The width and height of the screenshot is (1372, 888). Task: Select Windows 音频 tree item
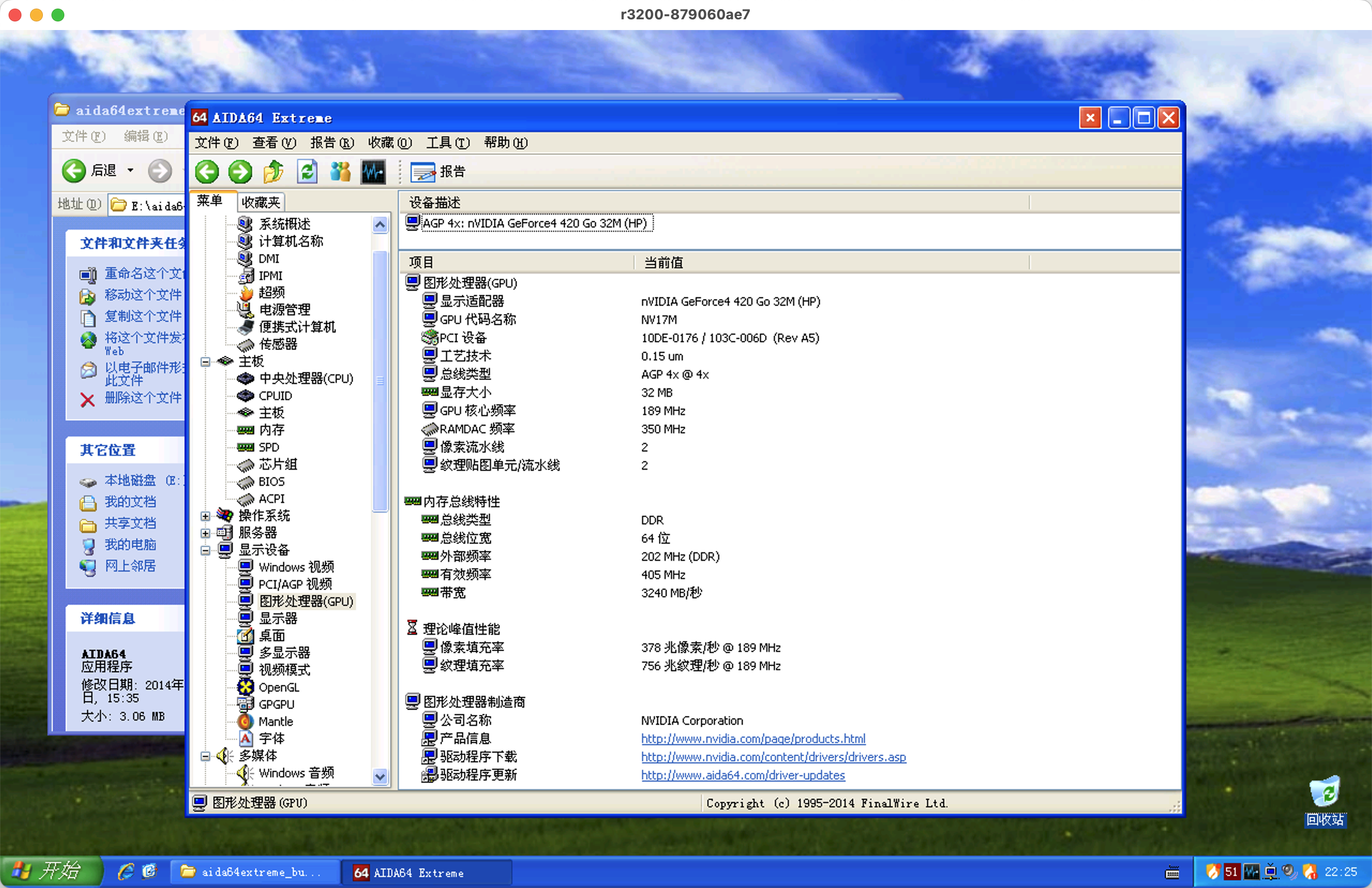[x=296, y=773]
